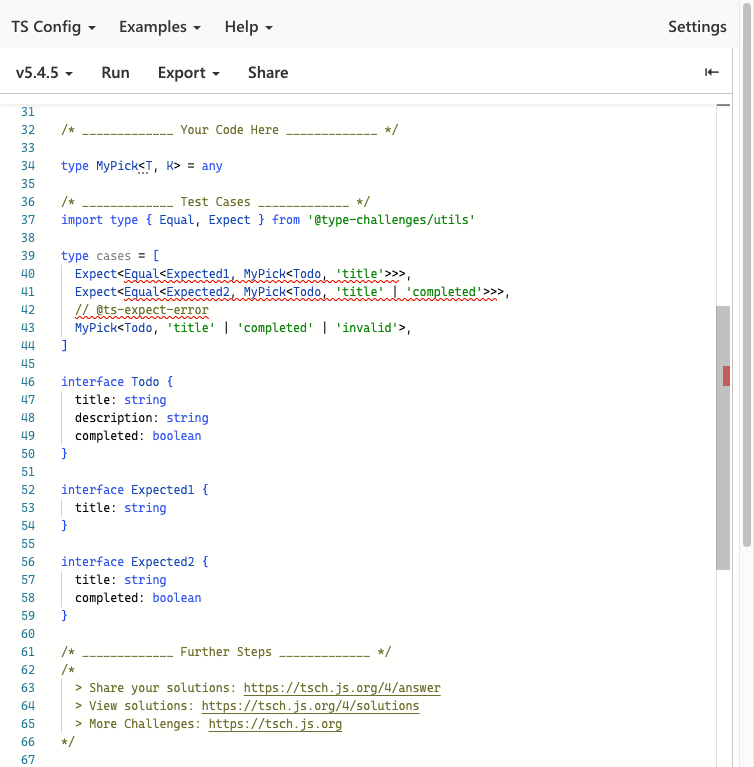Click 'description: string' property on line 48
This screenshot has height=767, width=754.
tap(141, 418)
